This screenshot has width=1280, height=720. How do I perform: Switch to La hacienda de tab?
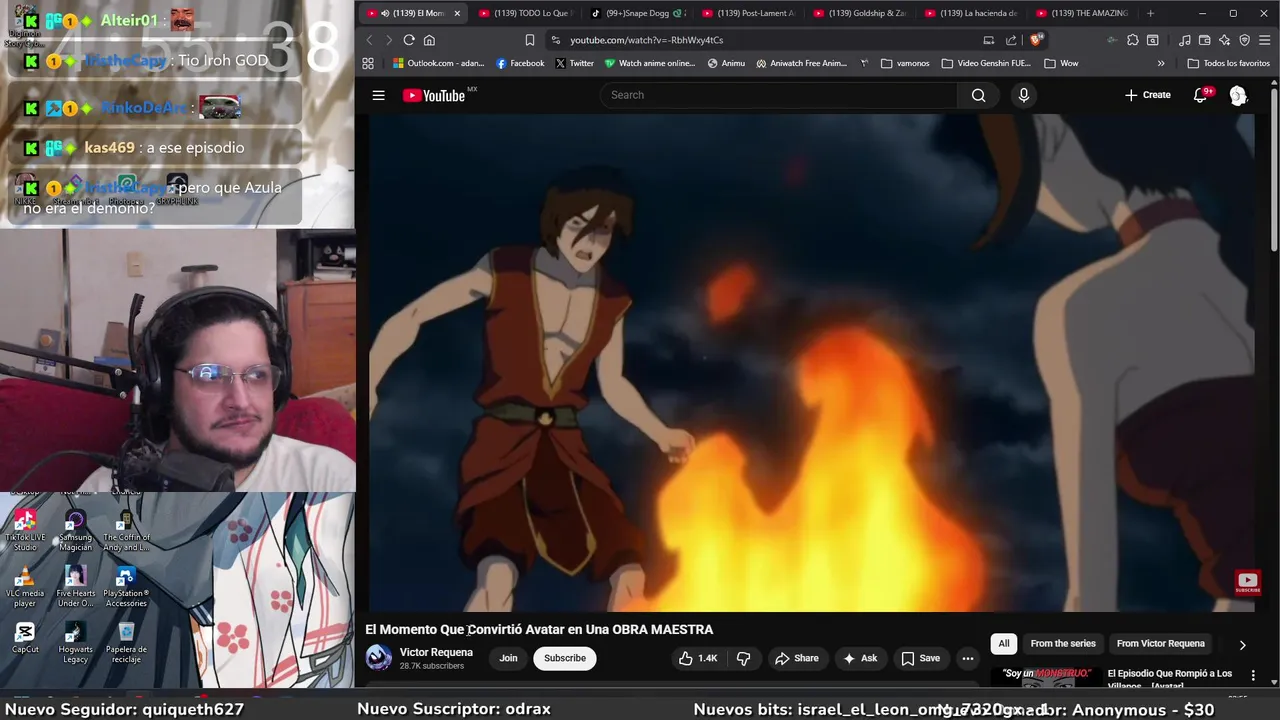(x=973, y=13)
